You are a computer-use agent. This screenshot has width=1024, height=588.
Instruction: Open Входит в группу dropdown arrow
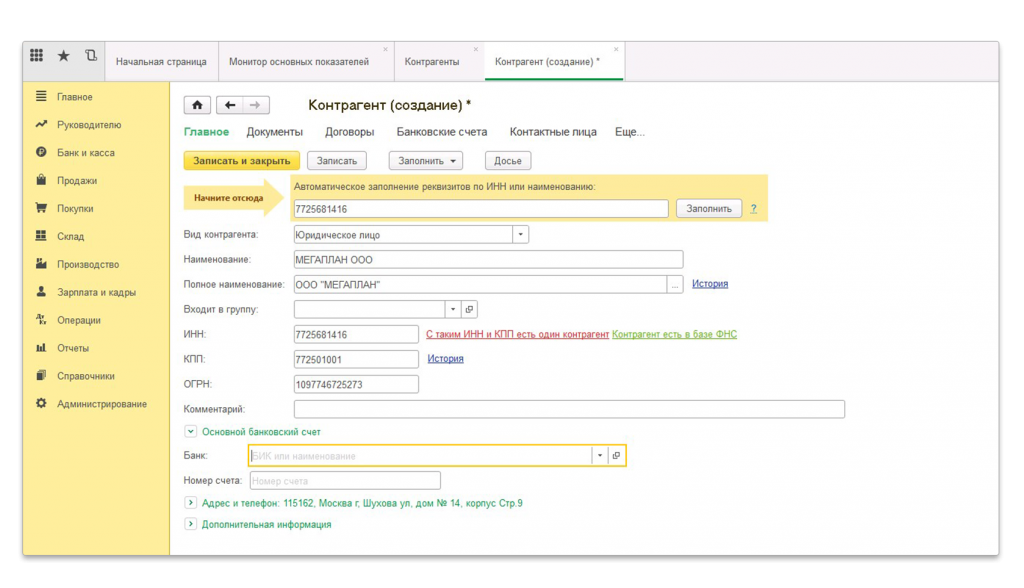pos(453,309)
